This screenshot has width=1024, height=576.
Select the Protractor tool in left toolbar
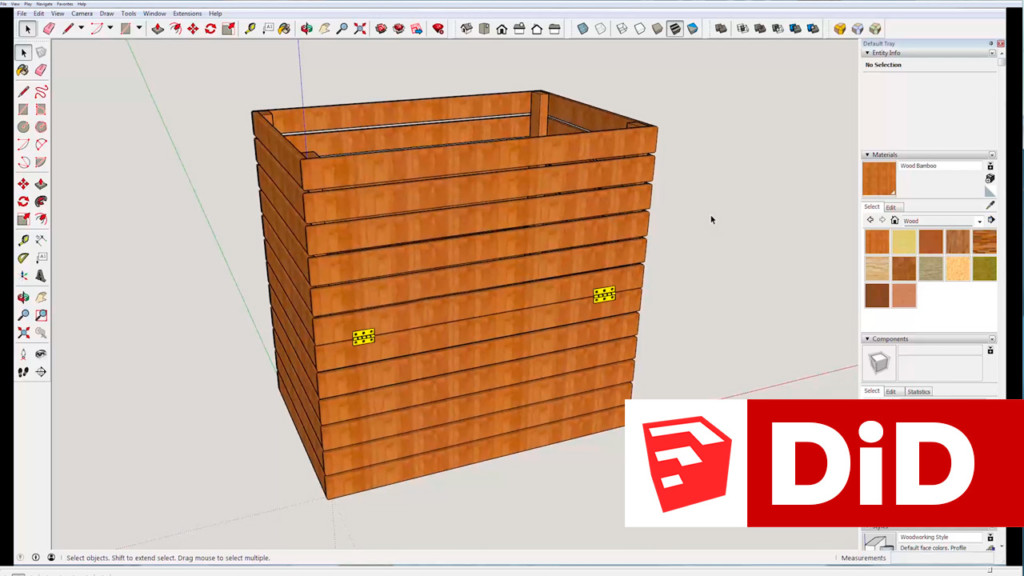(x=24, y=258)
